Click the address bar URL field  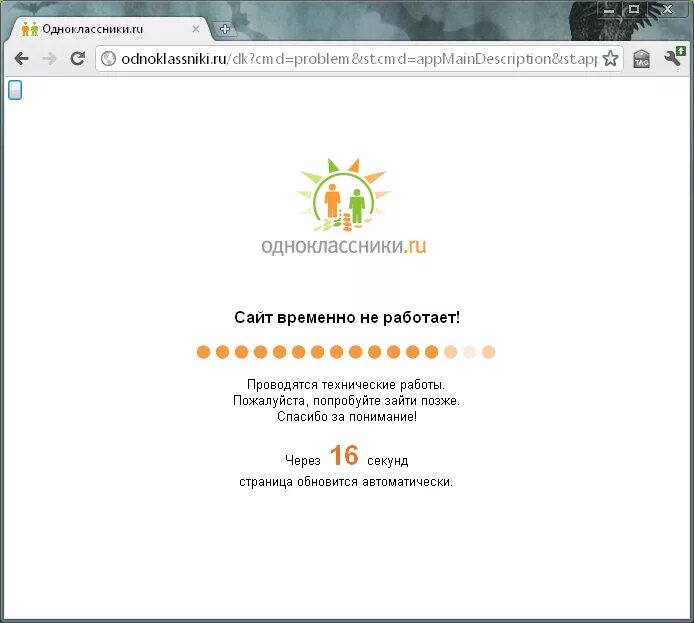point(359,58)
